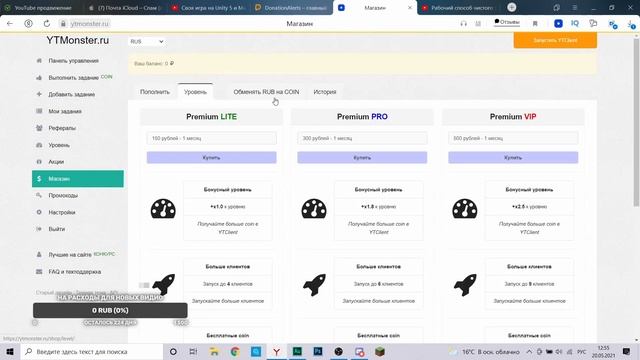Open Выполнить задание in sidebar
The height and width of the screenshot is (360, 640).
click(x=73, y=78)
